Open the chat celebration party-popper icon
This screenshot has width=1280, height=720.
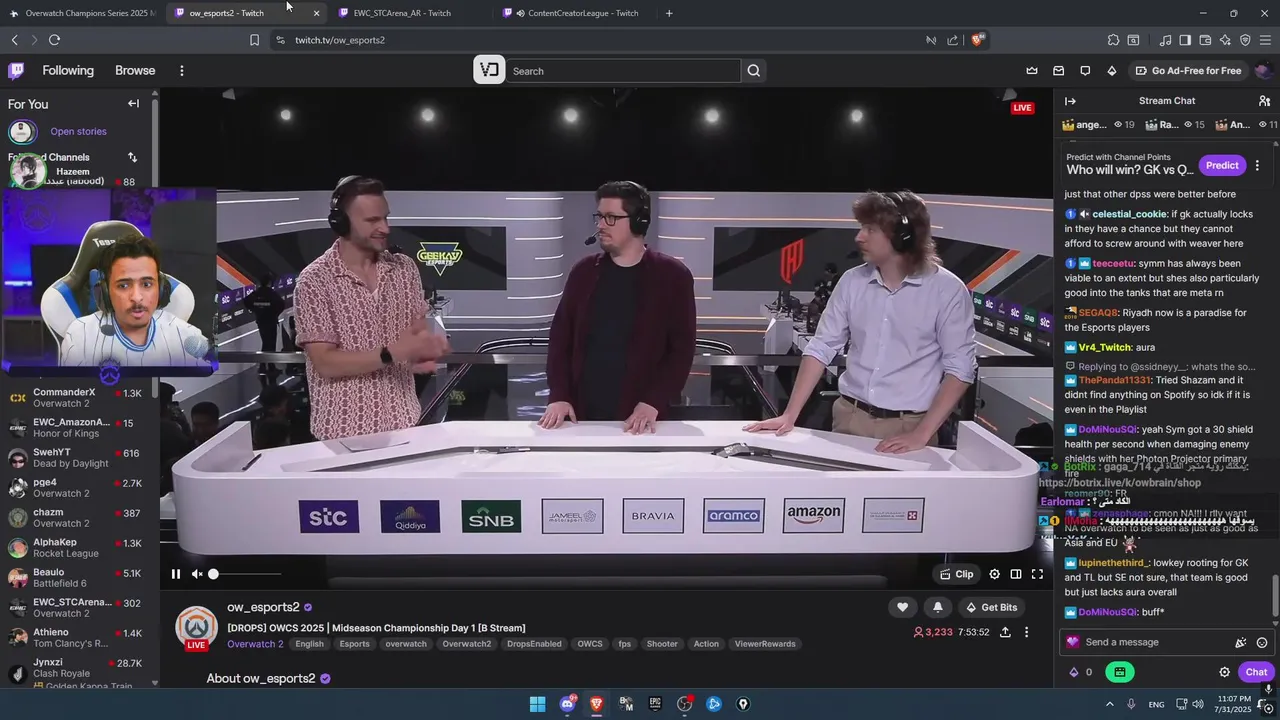tap(1241, 643)
